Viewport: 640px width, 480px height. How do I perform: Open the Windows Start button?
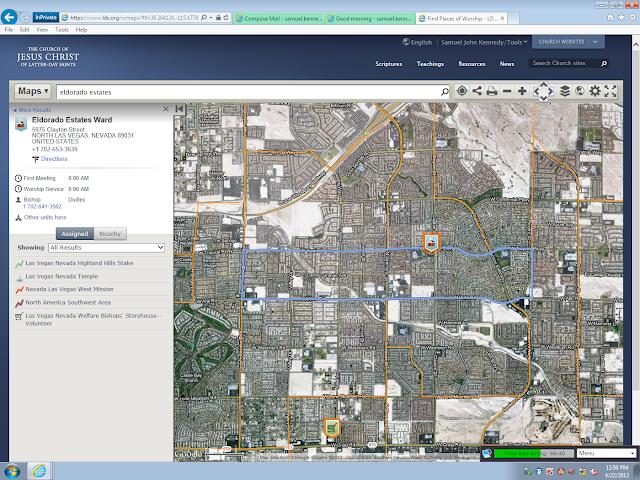(12, 471)
